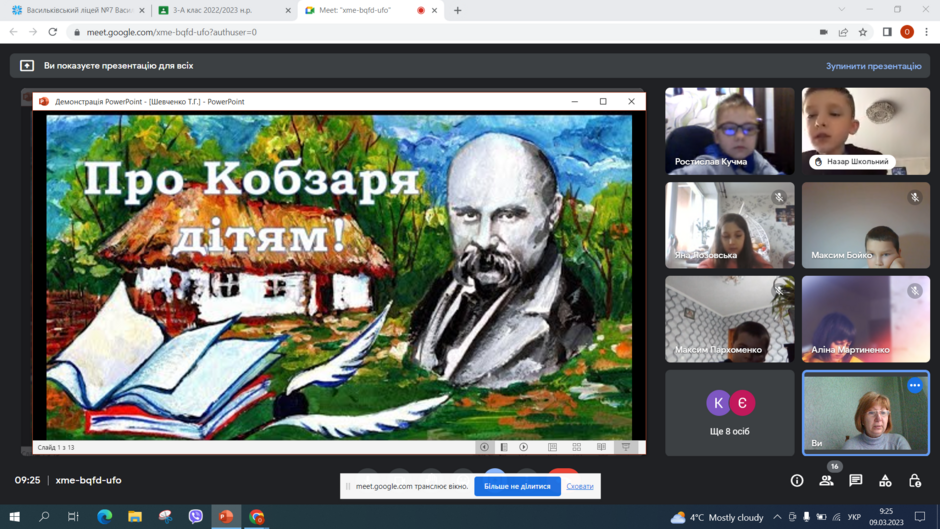The image size is (940, 529).
Task: Click the presentation screen-share icon in banner
Action: 27,66
